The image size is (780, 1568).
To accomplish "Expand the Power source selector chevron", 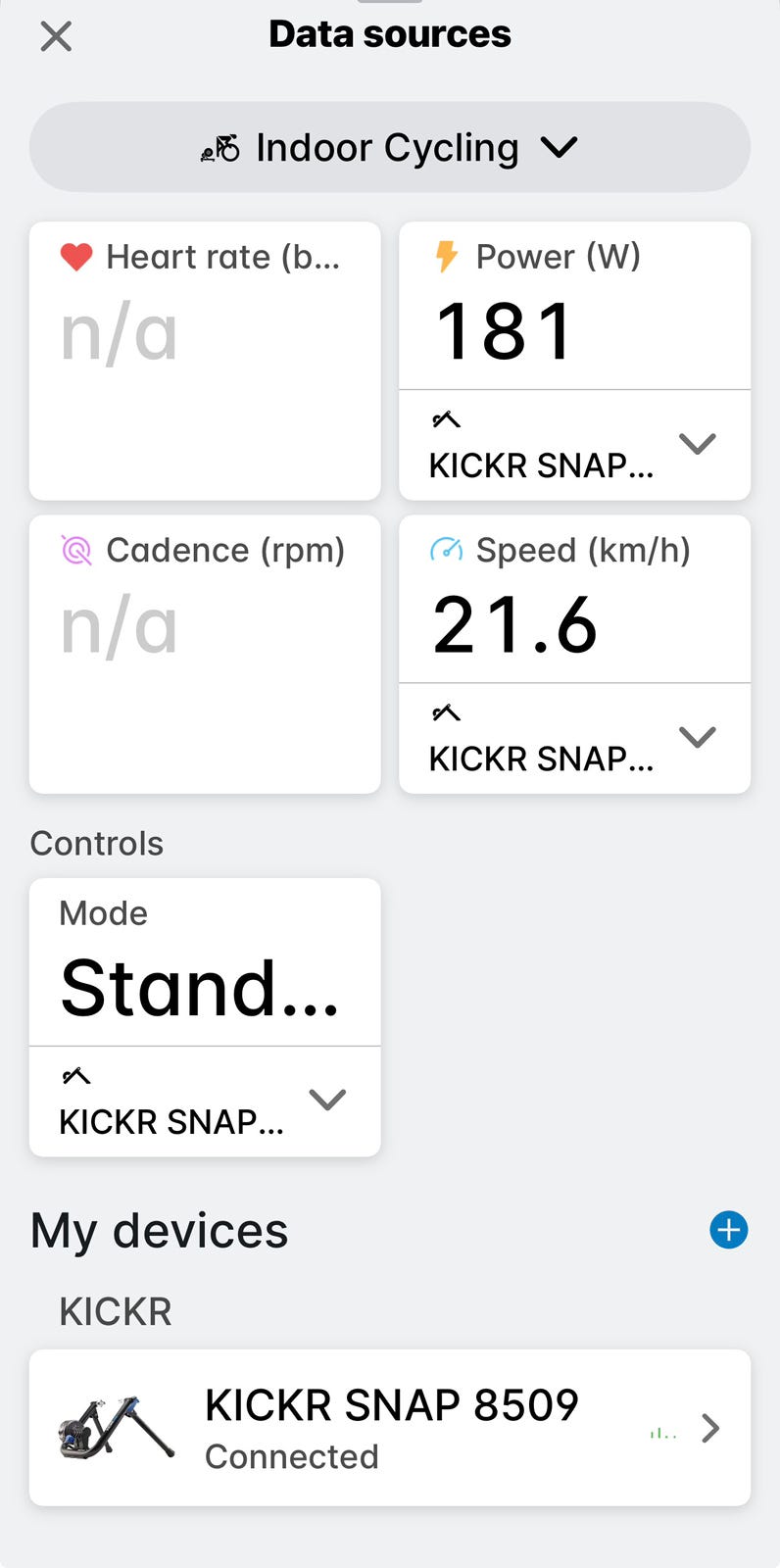I will tap(697, 444).
